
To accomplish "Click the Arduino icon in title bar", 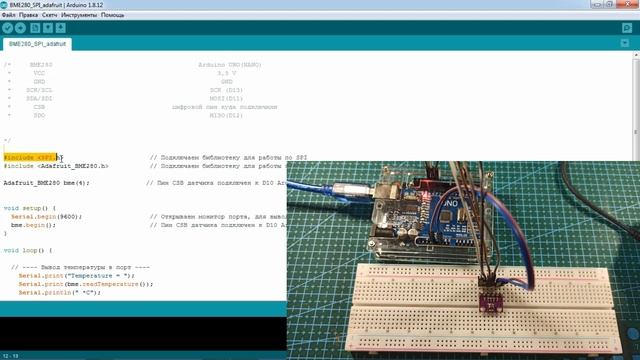I will pyautogui.click(x=4, y=5).
